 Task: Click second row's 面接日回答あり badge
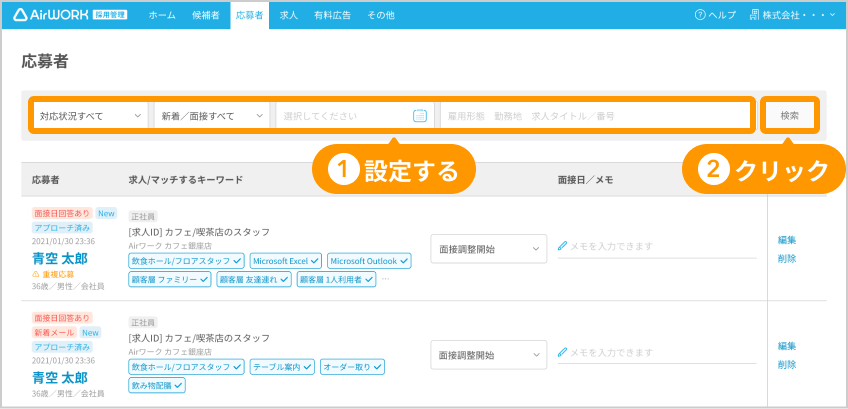pyautogui.click(x=62, y=318)
